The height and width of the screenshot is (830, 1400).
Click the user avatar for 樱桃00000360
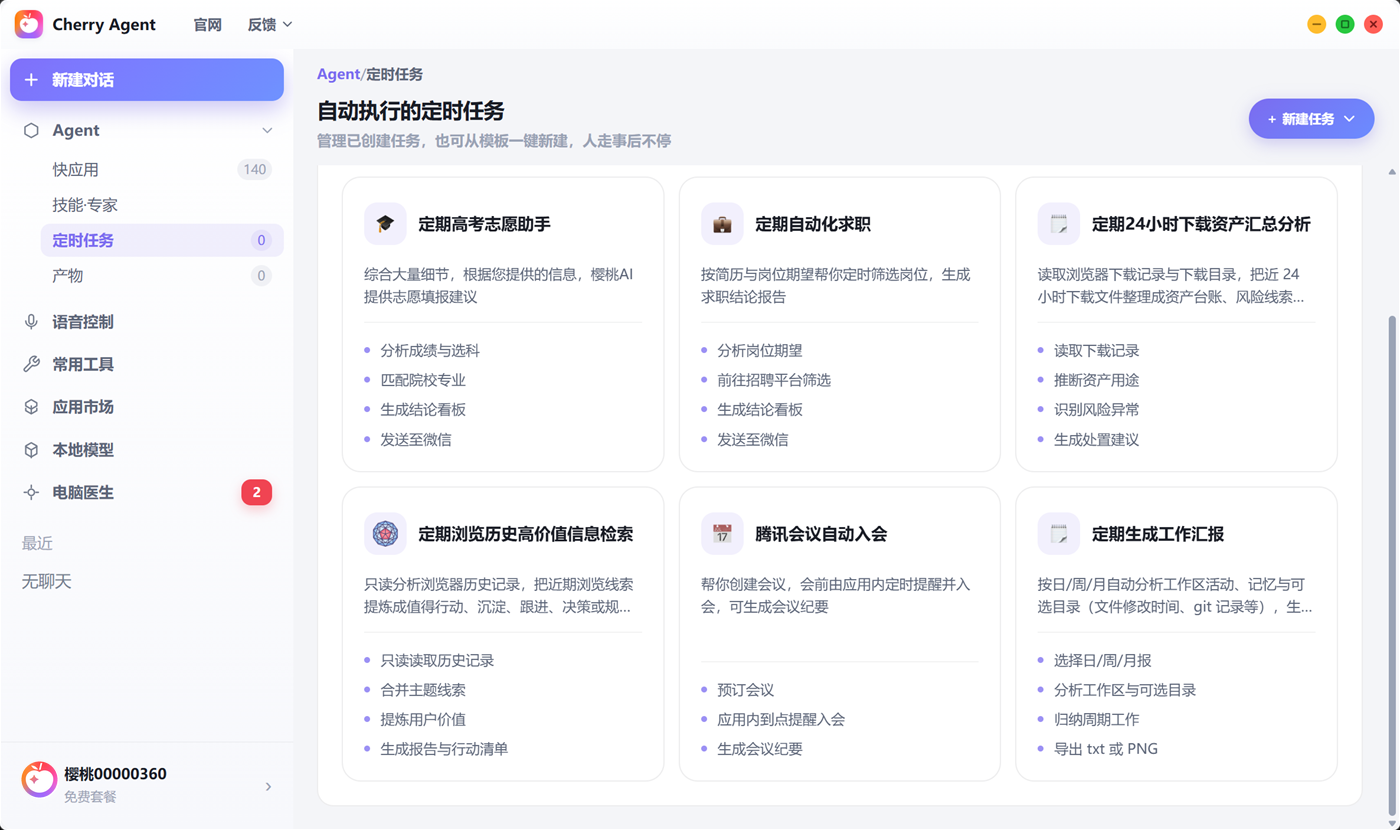39,779
